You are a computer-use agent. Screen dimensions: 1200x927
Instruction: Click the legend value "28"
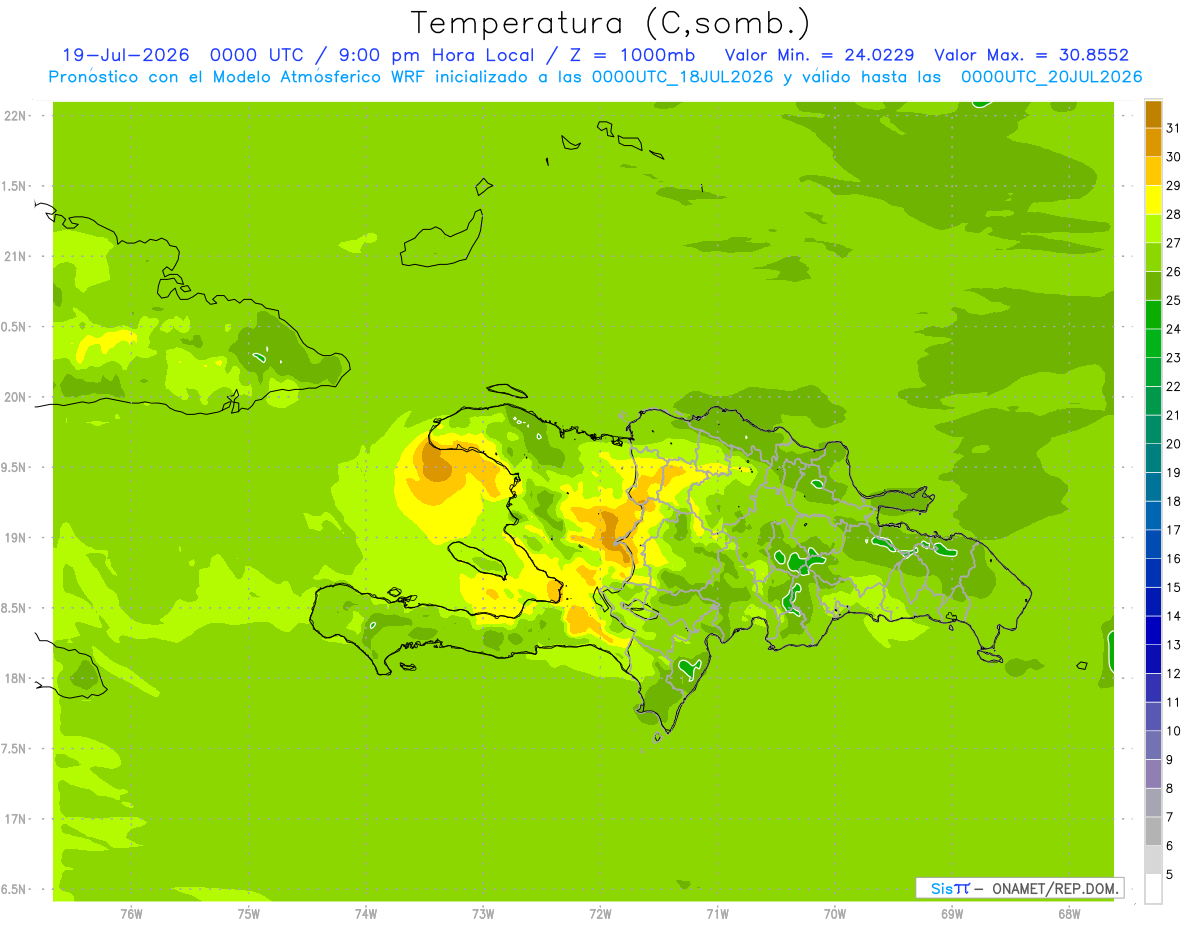1173,214
